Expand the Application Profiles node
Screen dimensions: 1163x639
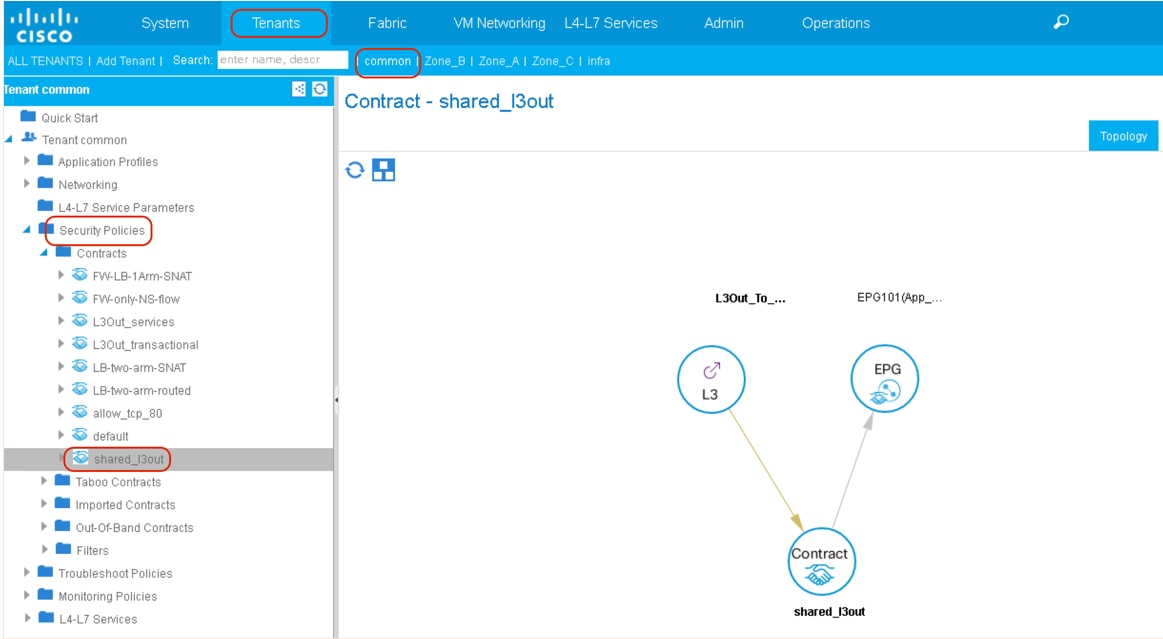click(27, 161)
